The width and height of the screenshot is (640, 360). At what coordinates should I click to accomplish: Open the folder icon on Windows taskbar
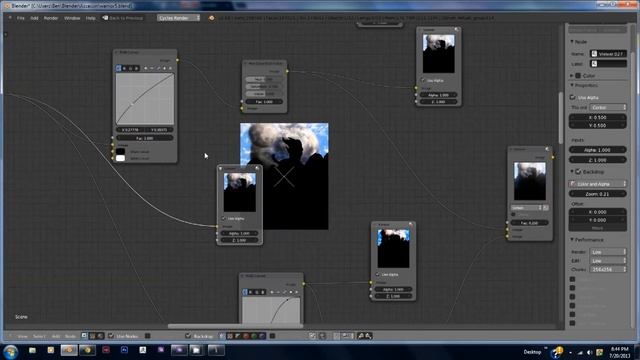pos(32,350)
